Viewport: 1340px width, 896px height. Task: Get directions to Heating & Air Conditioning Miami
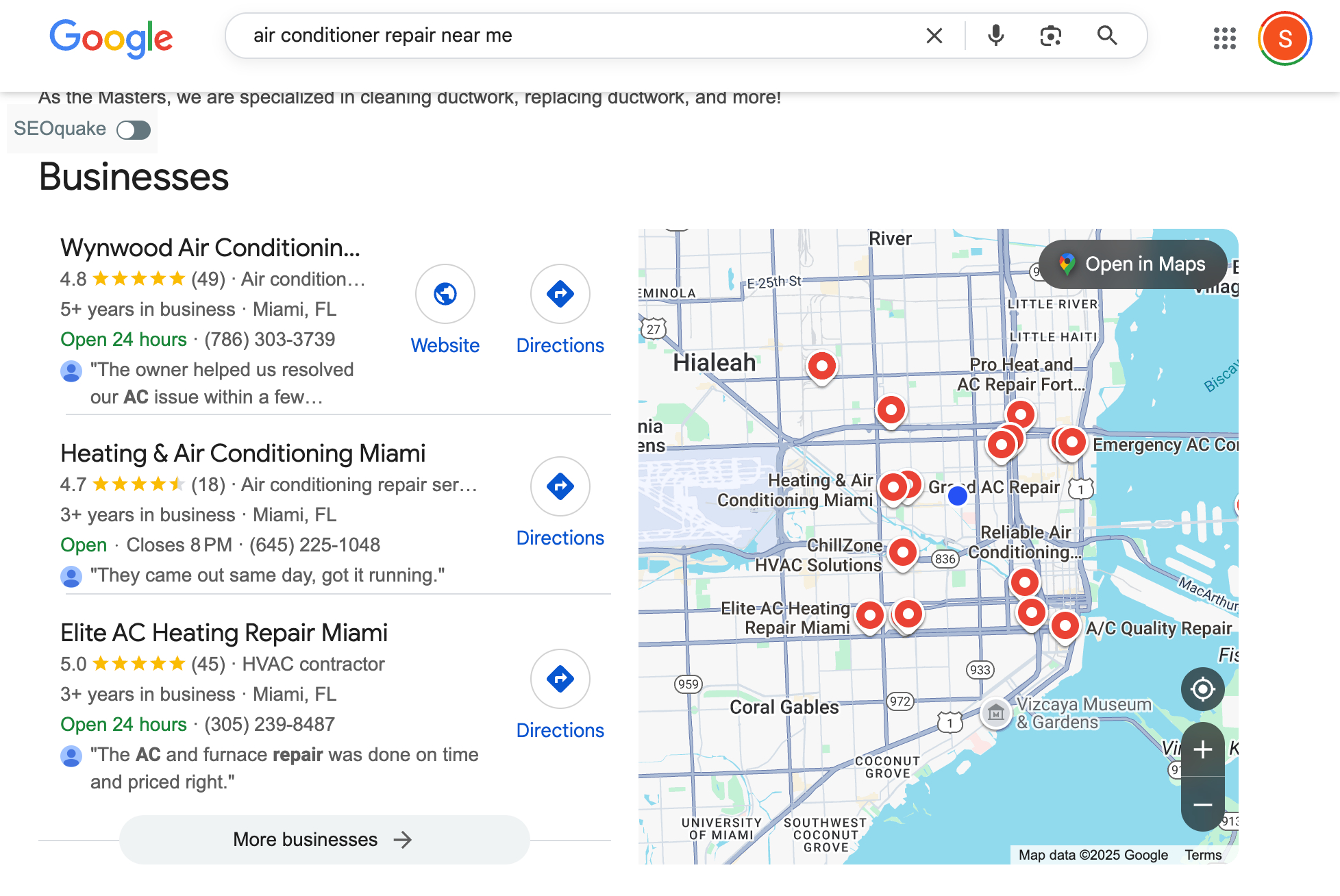560,487
